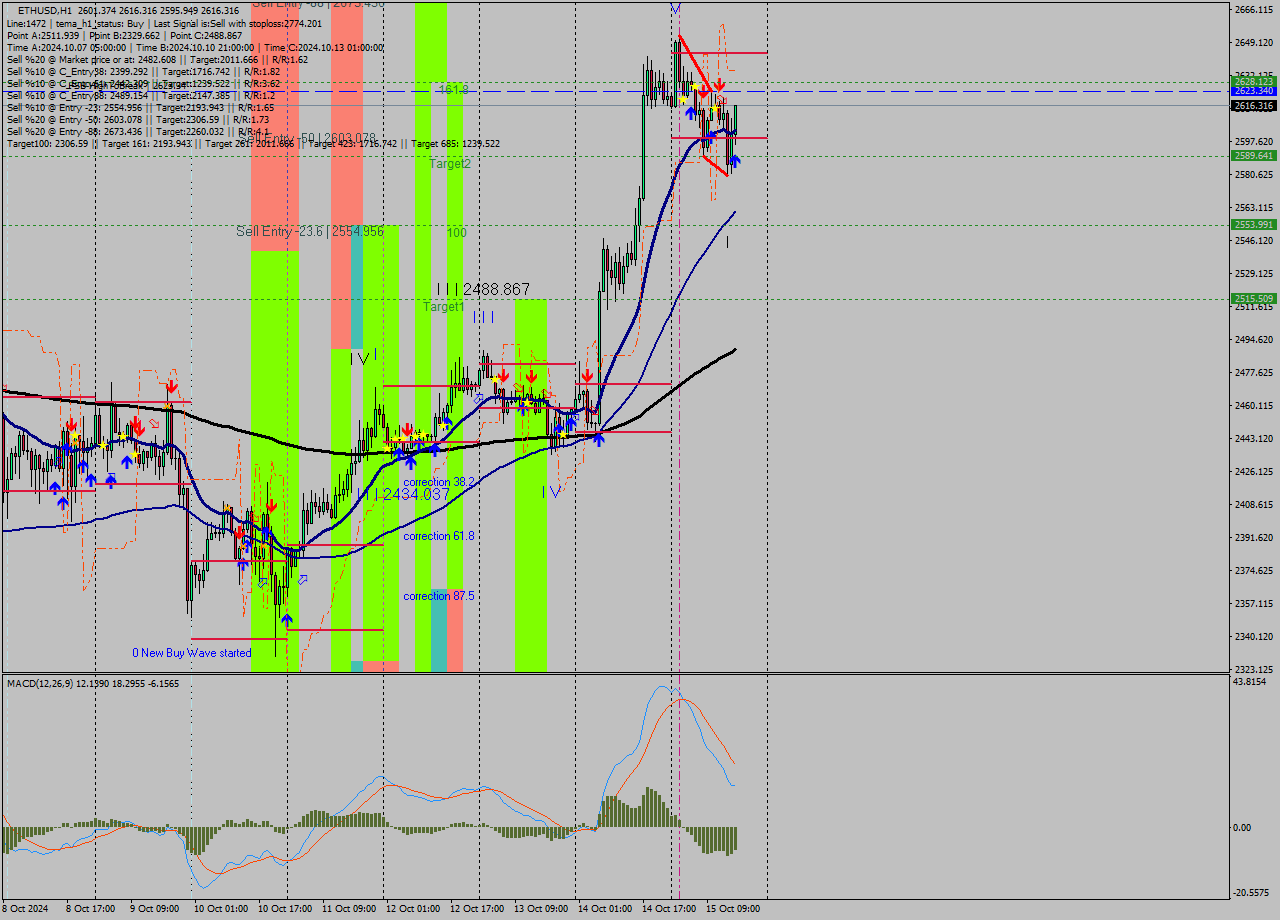Click the '13 Oct 09:00' time axis label
This screenshot has width=1280, height=920.
[541, 909]
